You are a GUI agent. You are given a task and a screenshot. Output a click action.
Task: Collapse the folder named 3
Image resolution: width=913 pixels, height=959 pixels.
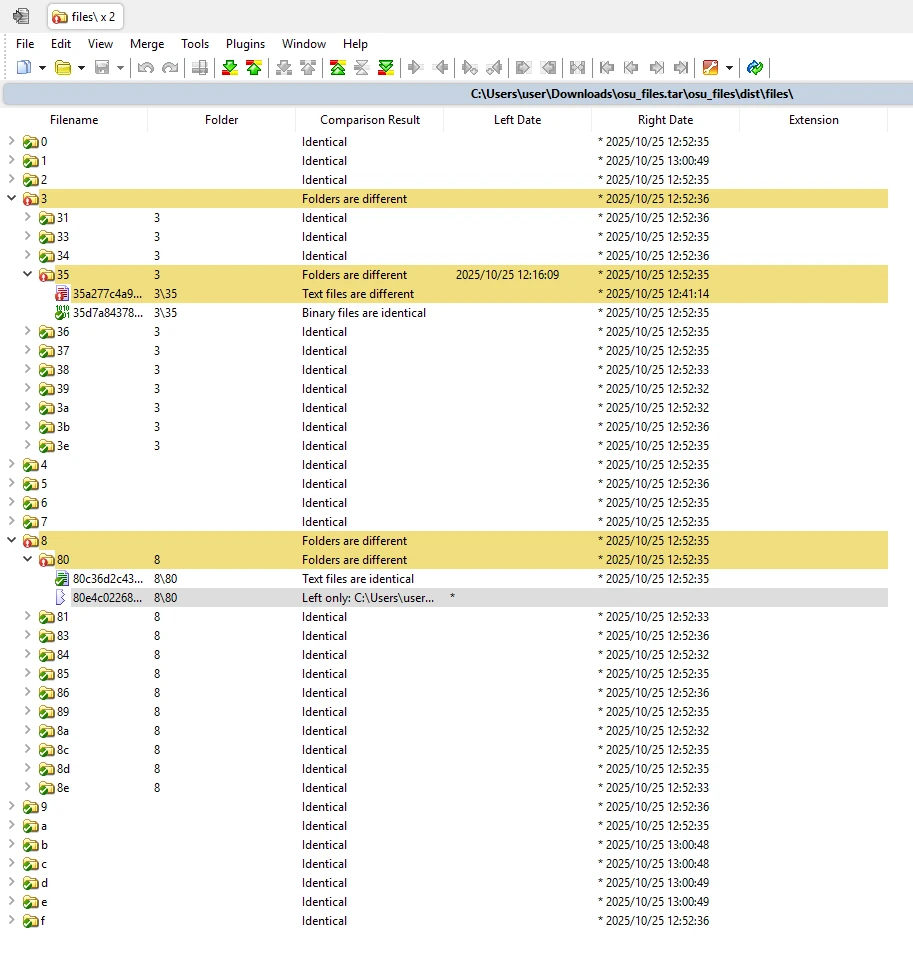(12, 199)
